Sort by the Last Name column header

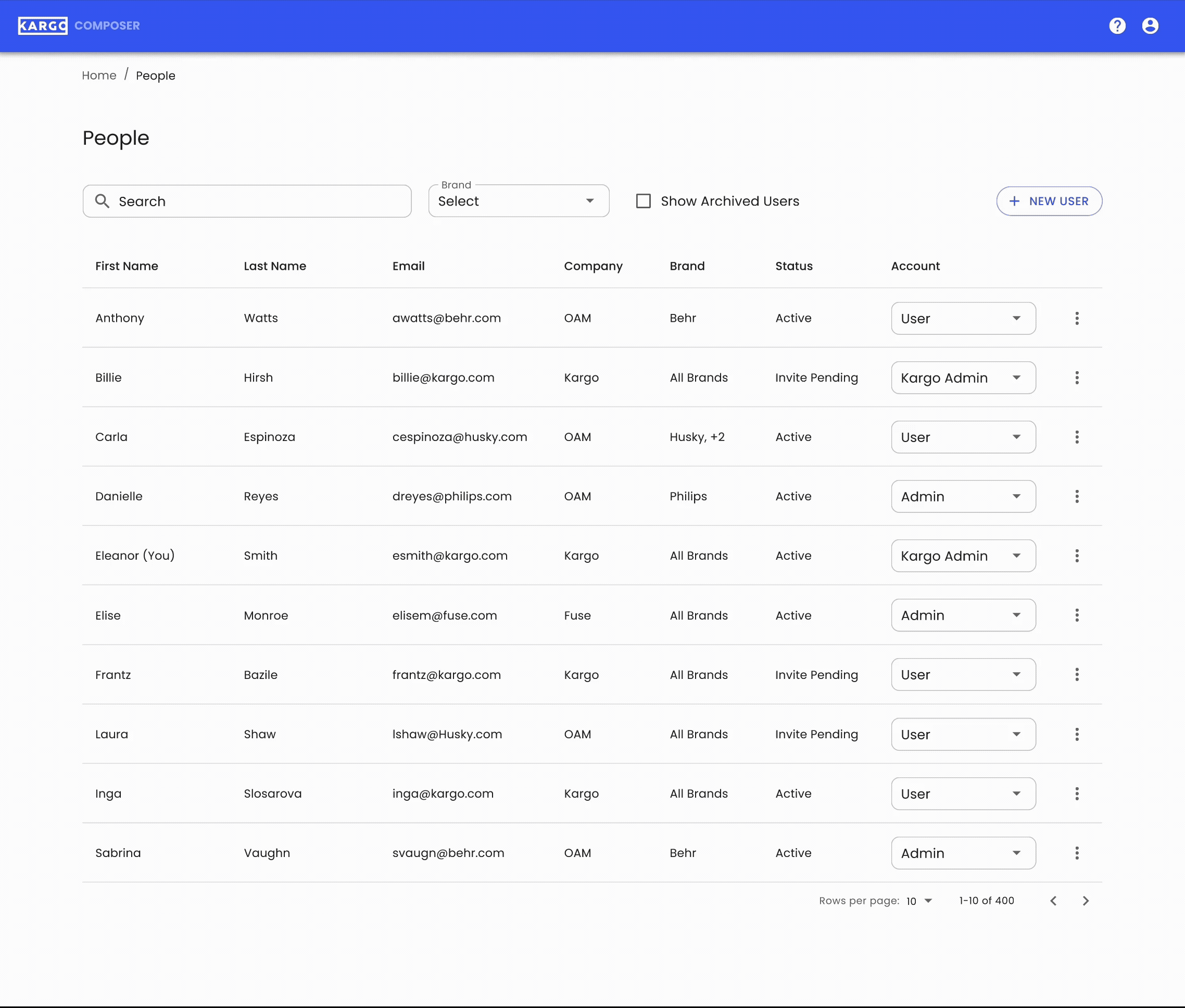tap(275, 266)
